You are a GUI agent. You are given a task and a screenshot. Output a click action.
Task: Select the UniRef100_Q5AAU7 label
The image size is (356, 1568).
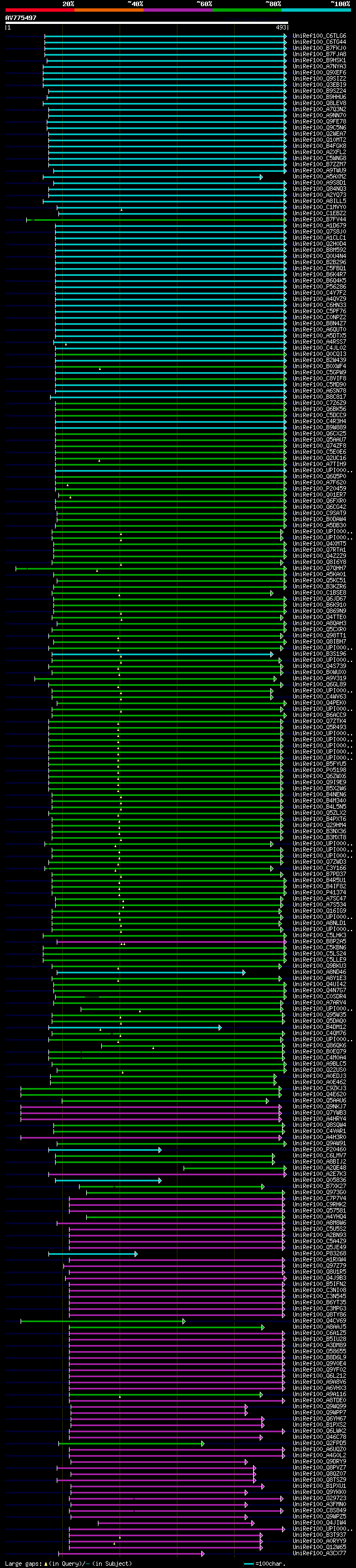tap(319, 440)
